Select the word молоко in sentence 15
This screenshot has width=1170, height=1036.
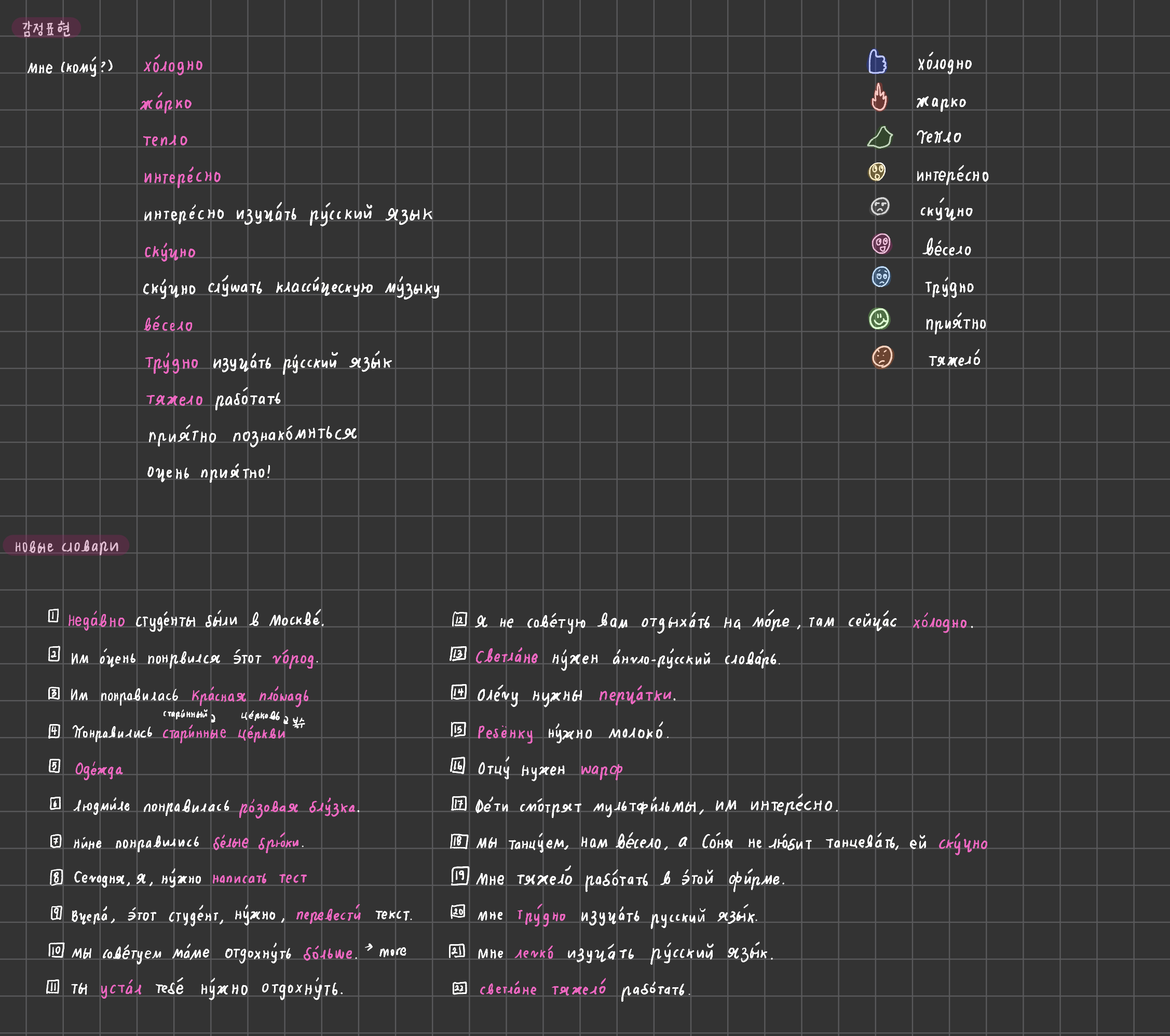pyautogui.click(x=636, y=732)
